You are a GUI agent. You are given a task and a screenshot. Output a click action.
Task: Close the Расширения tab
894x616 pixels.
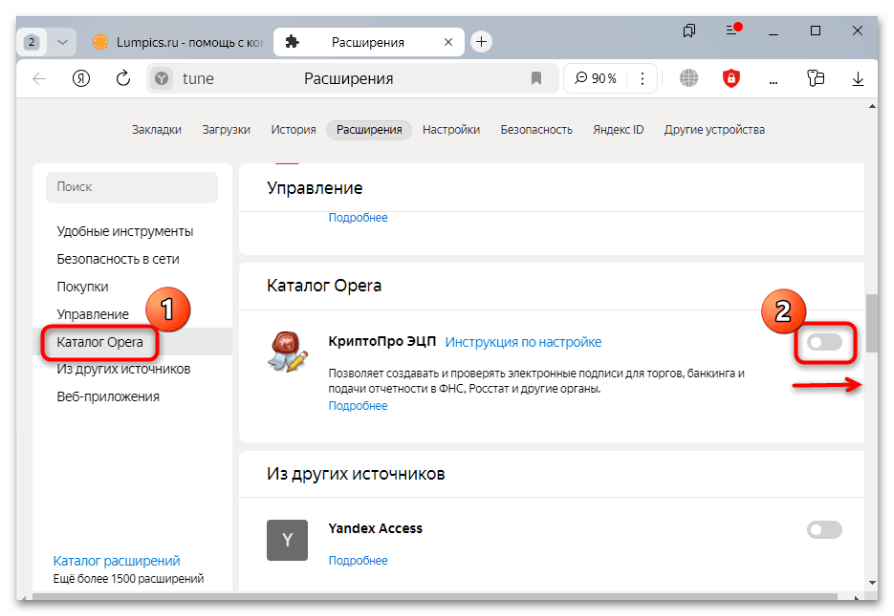pos(448,42)
